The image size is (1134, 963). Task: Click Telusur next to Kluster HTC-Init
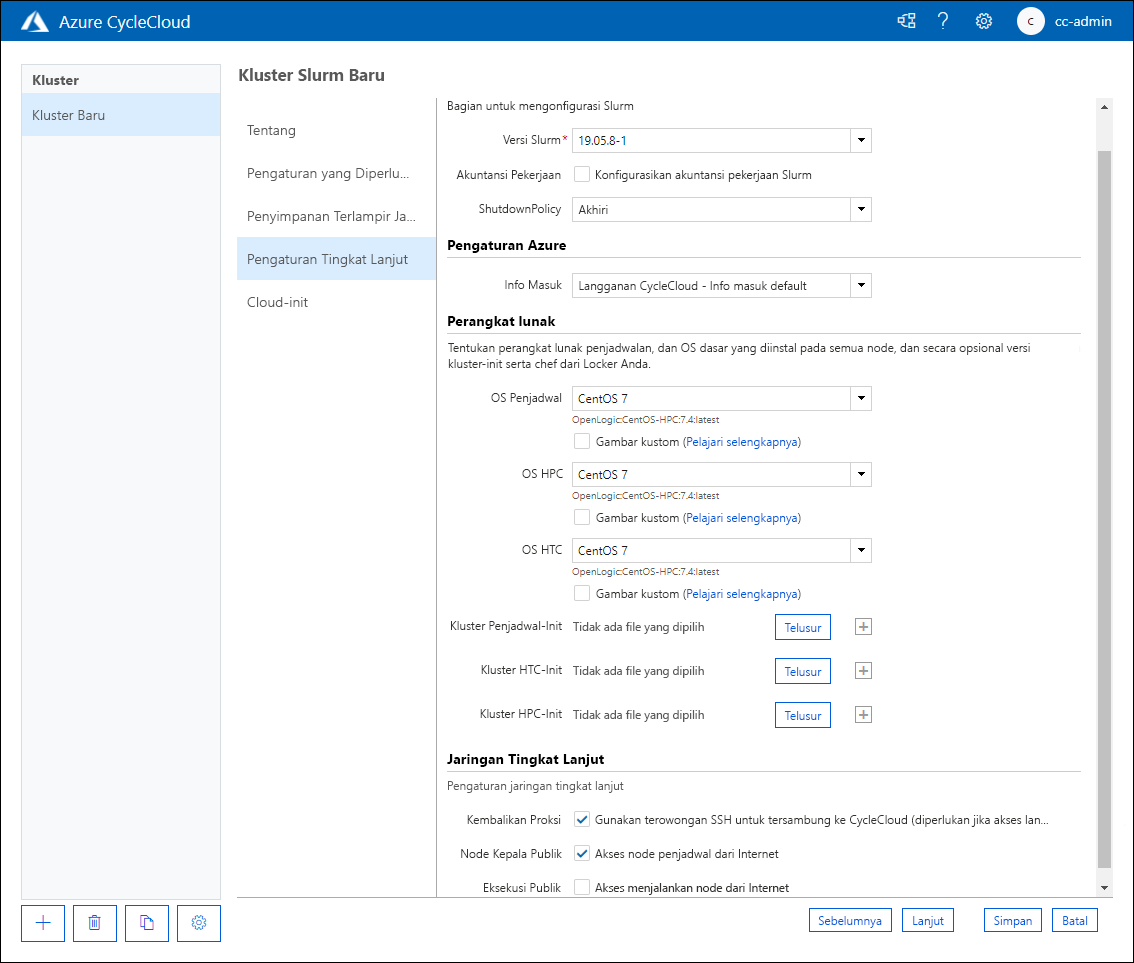click(x=802, y=670)
